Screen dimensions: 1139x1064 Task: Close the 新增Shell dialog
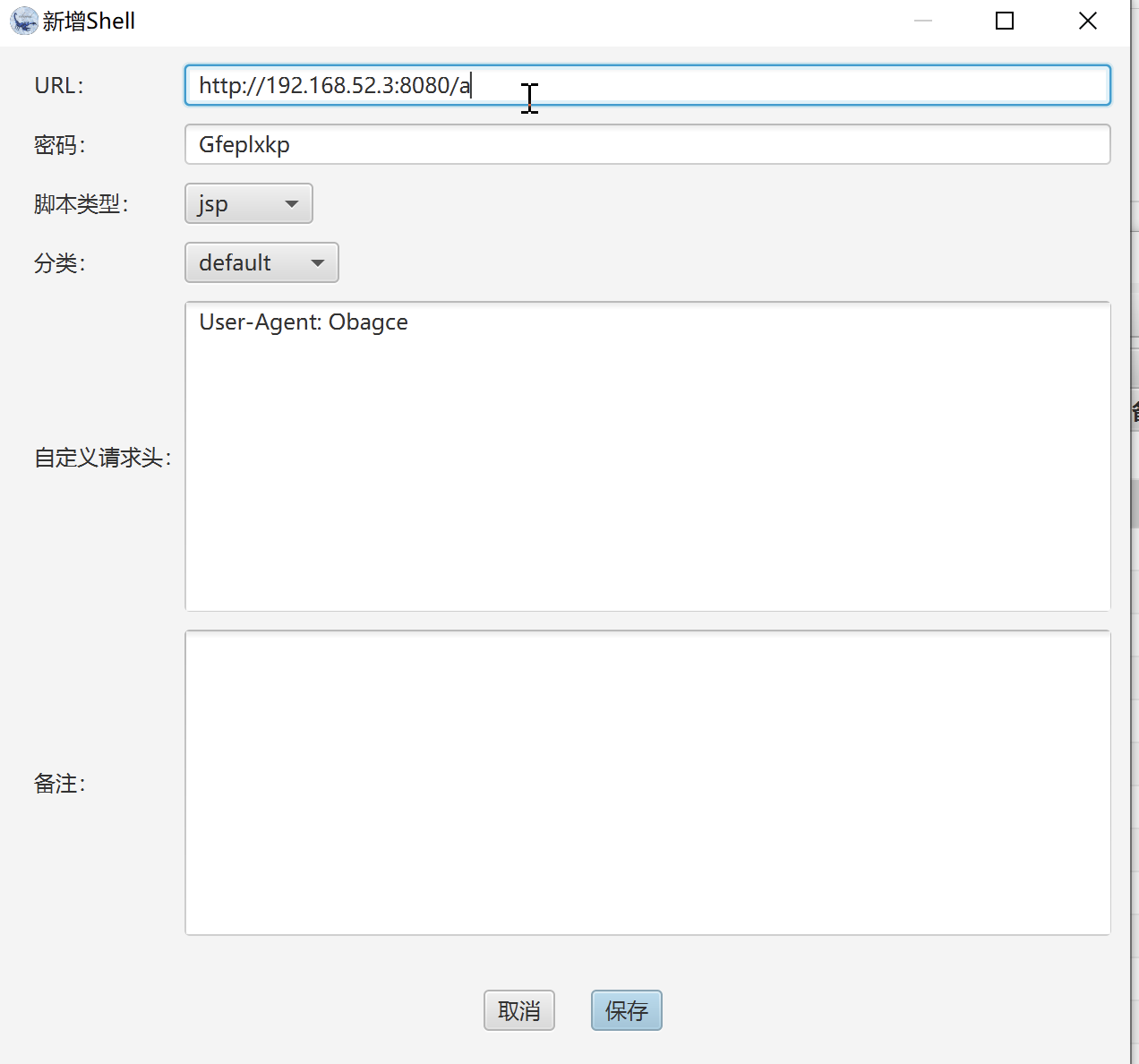pos(1087,21)
